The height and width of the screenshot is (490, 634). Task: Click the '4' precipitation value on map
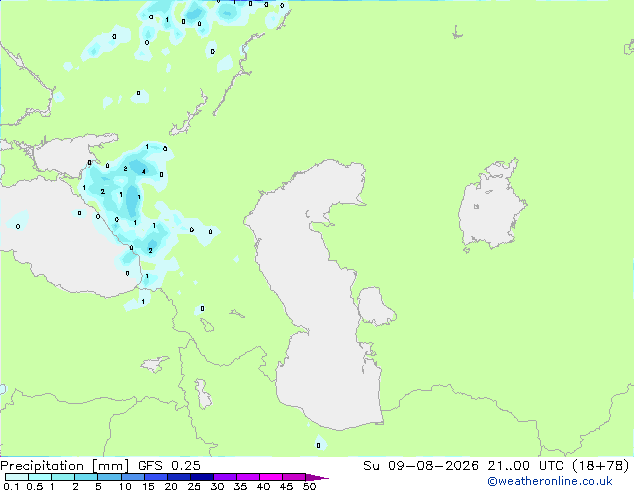coord(144,171)
